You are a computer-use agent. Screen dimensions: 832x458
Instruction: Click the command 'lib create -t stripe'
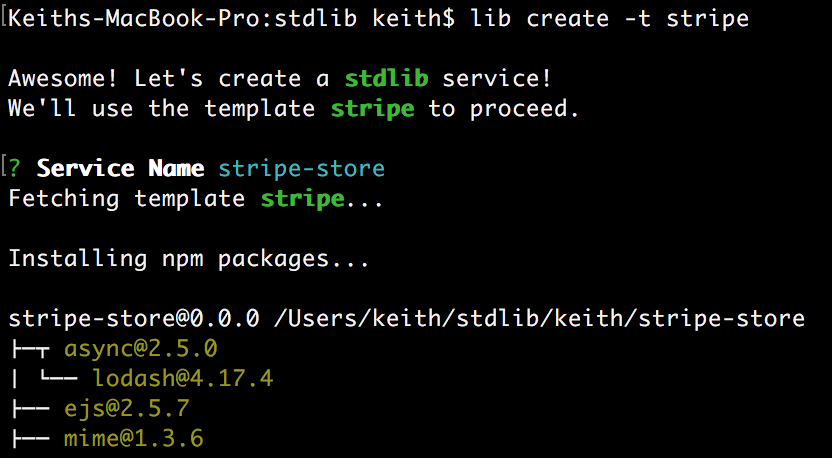click(x=610, y=19)
